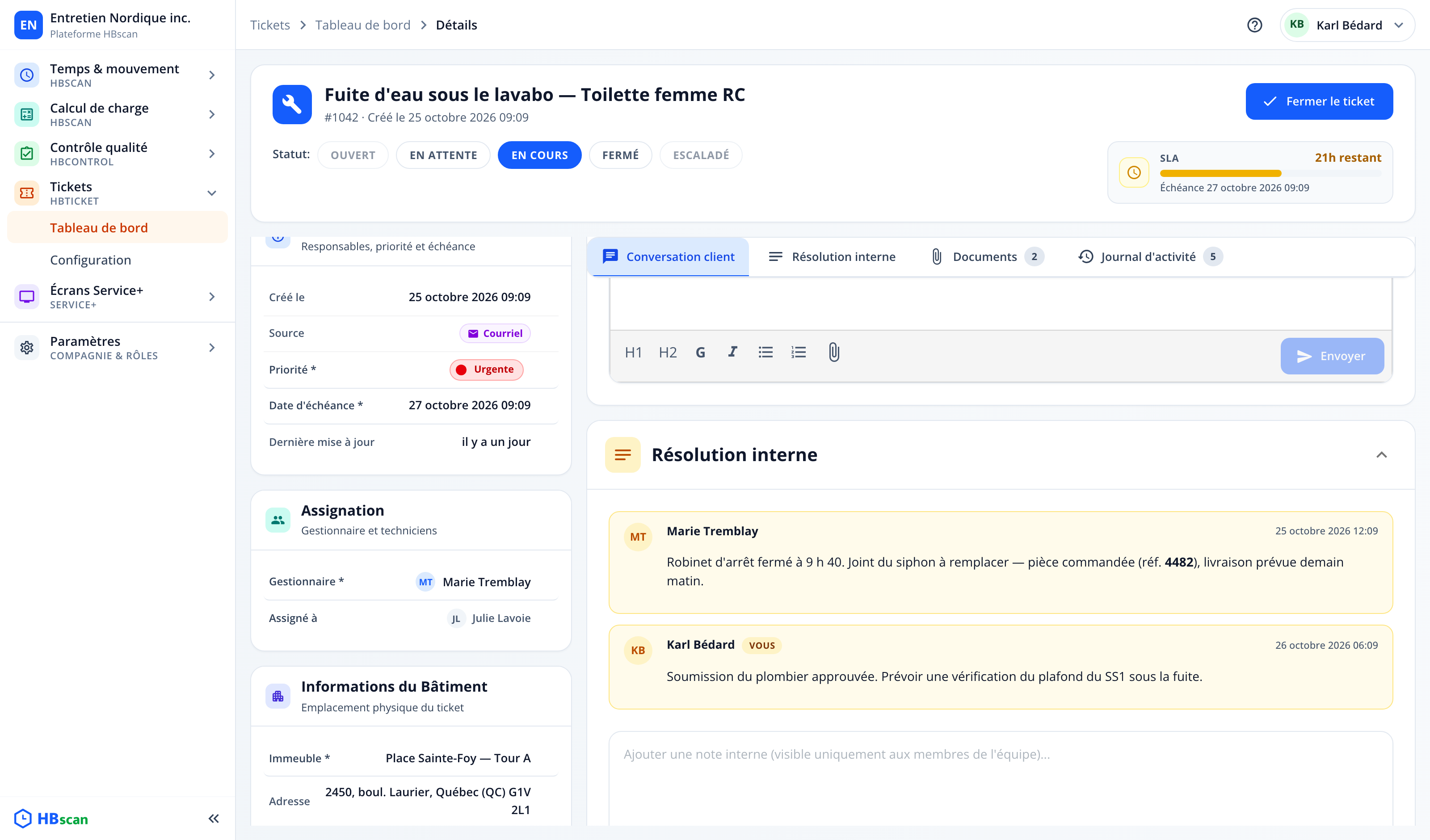
Task: Set status to EN ATTENTE
Action: tap(443, 155)
